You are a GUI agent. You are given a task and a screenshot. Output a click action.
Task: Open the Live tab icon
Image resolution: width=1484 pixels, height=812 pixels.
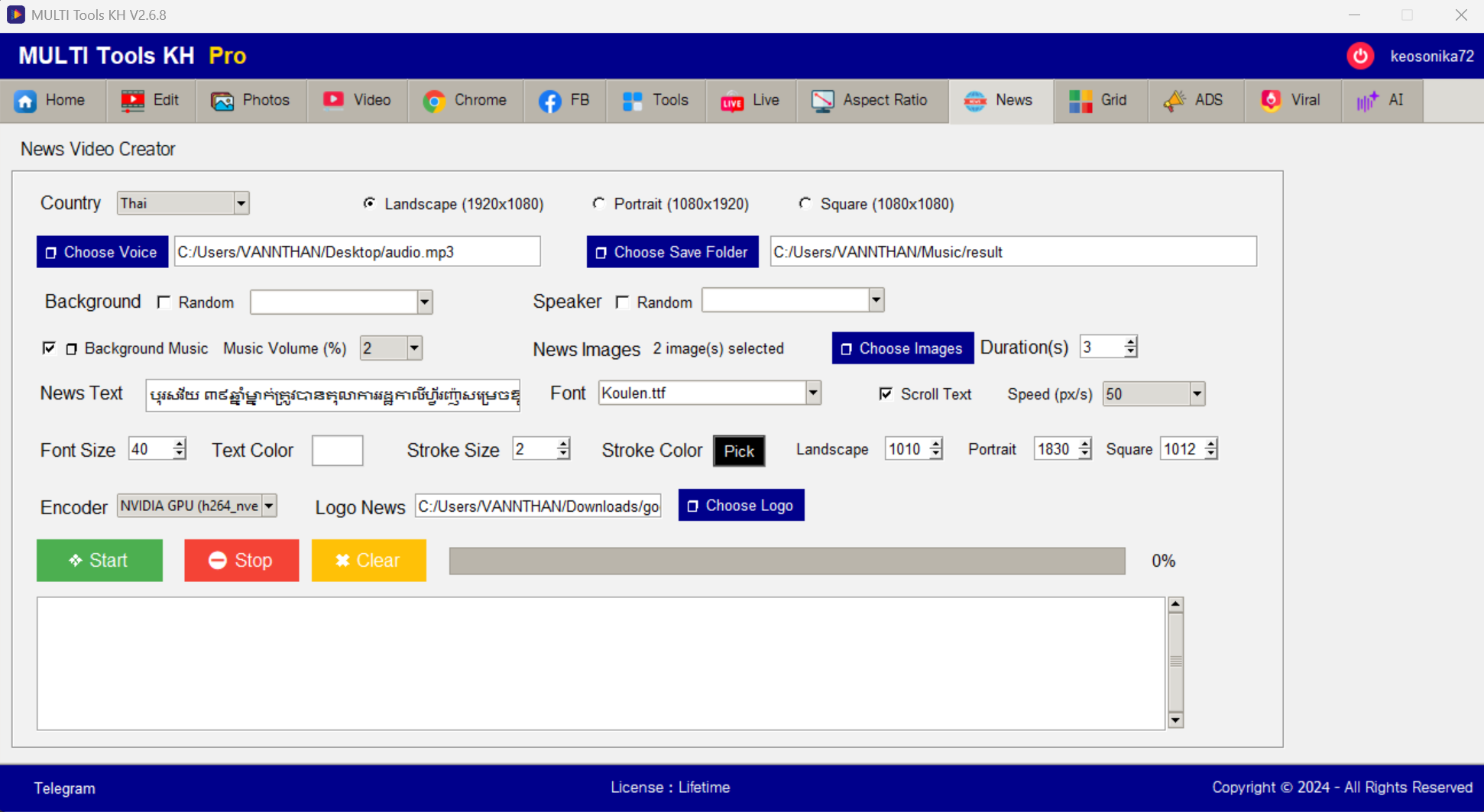[x=732, y=101]
